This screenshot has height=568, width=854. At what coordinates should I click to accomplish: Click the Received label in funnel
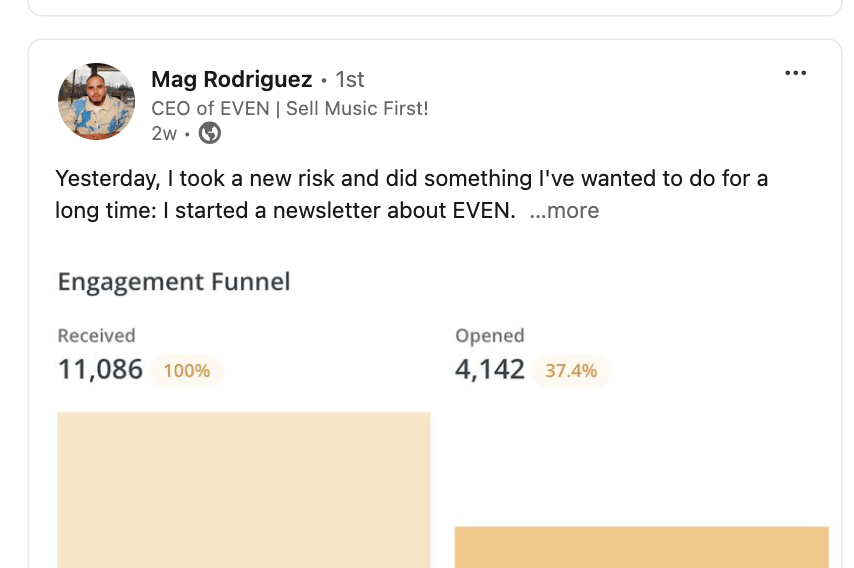click(96, 336)
